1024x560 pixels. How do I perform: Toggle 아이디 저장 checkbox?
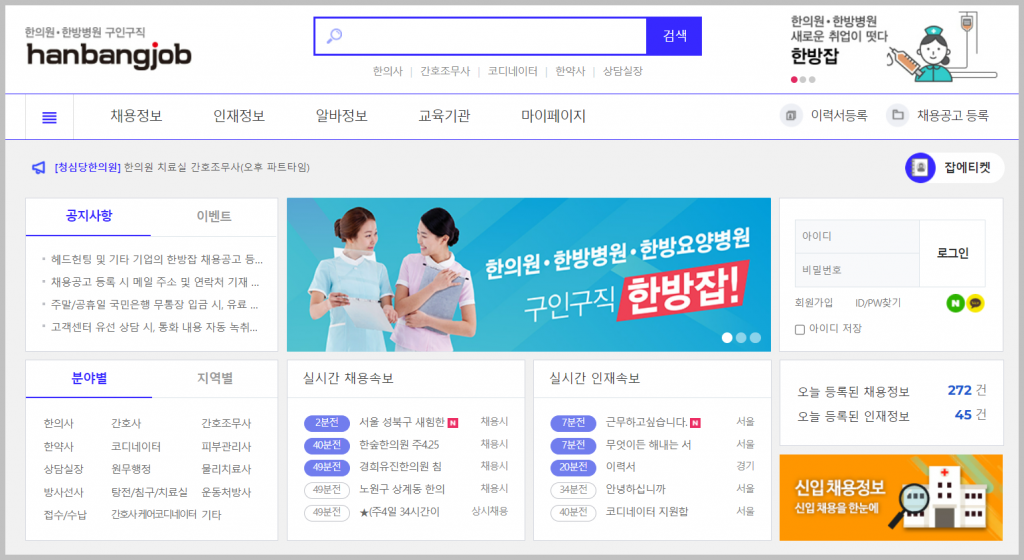click(x=799, y=330)
